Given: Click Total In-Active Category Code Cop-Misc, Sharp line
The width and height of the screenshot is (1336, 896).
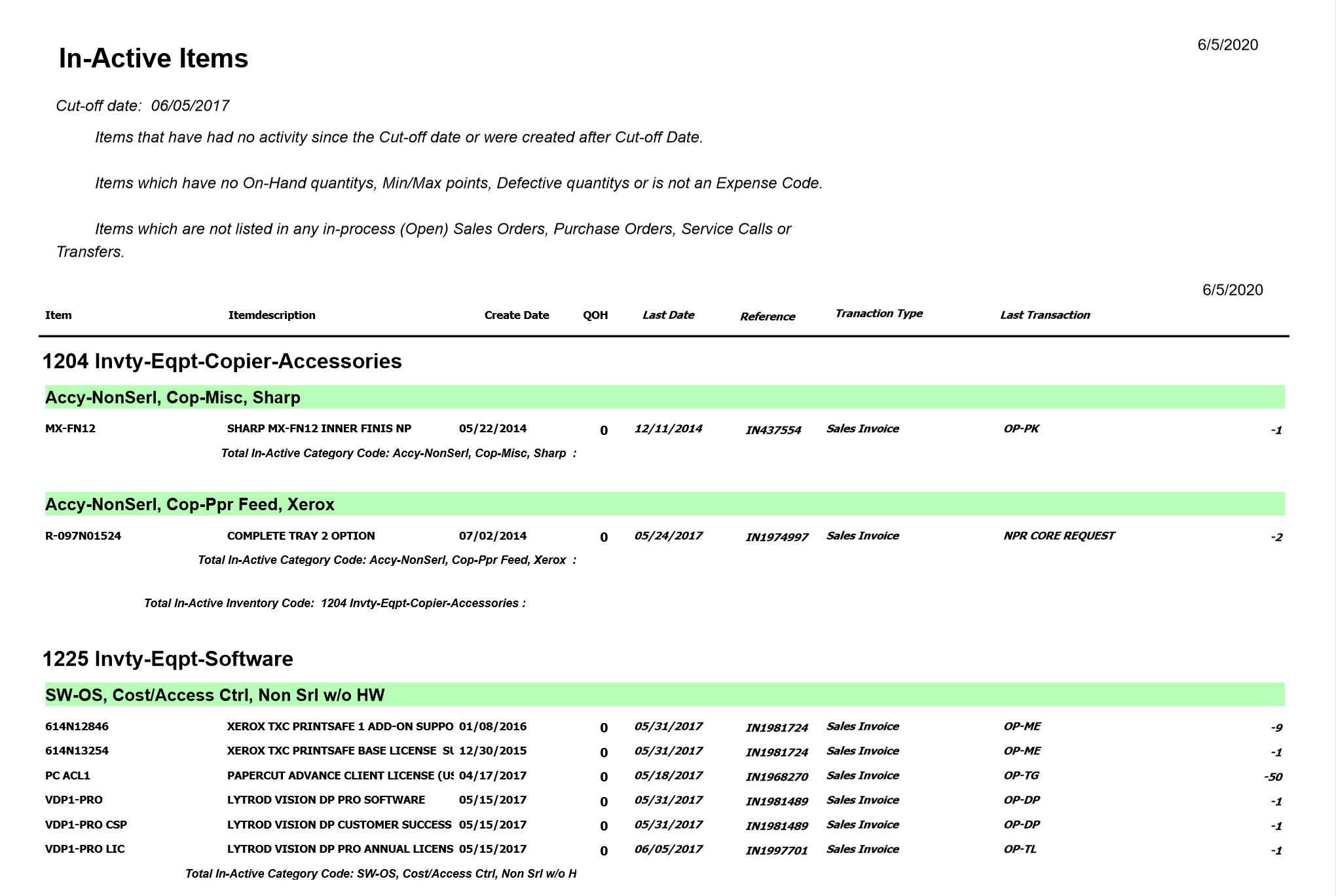Looking at the screenshot, I should (x=399, y=453).
